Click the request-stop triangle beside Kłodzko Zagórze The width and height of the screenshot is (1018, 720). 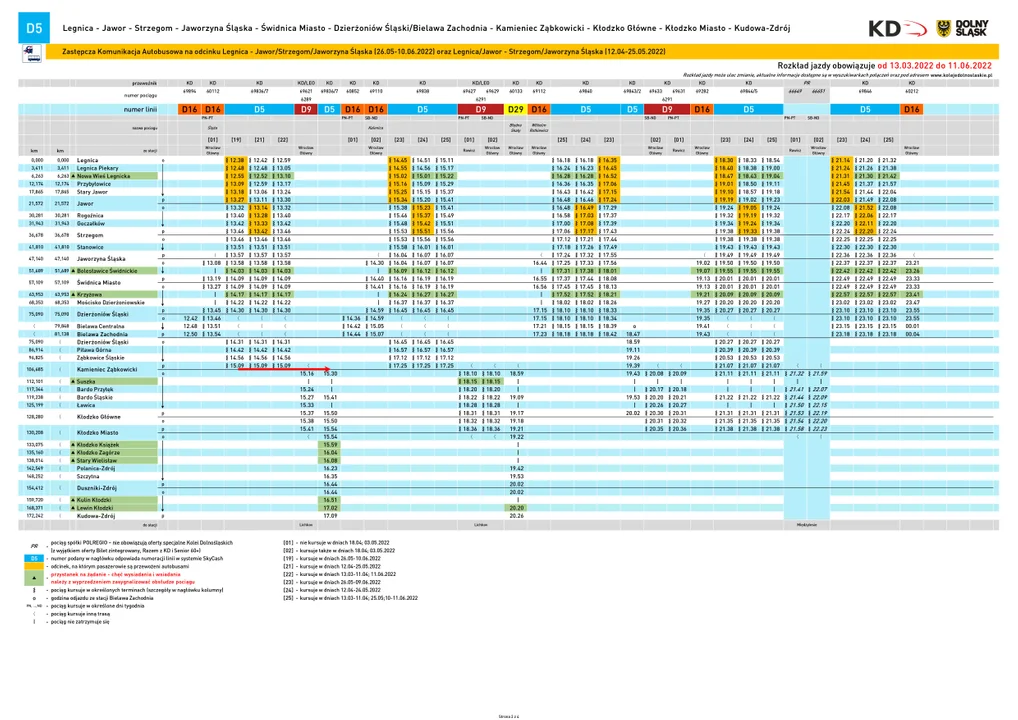(x=73, y=453)
